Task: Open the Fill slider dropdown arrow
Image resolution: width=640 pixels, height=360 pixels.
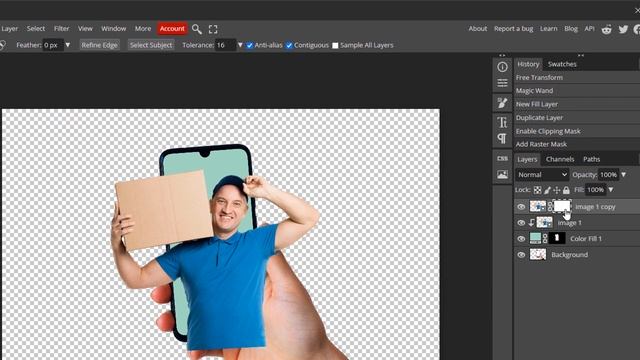Action: point(611,190)
